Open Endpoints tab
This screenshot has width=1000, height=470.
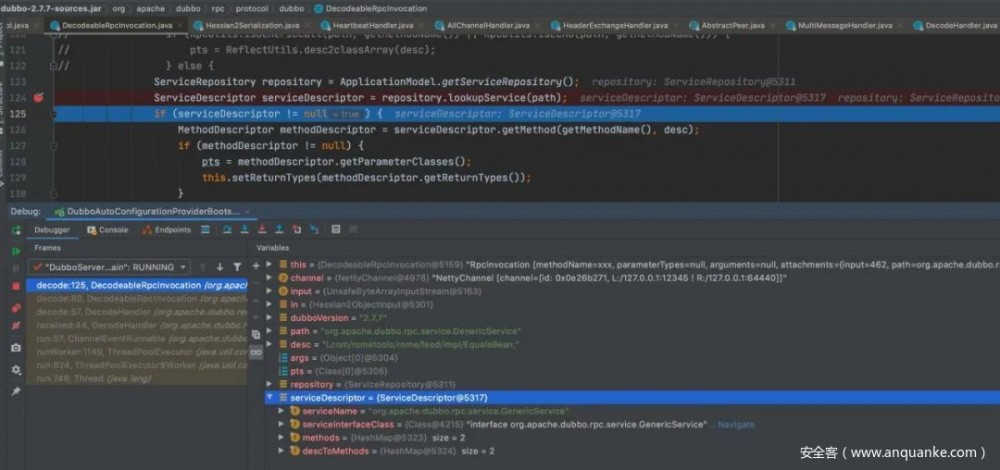pyautogui.click(x=166, y=230)
